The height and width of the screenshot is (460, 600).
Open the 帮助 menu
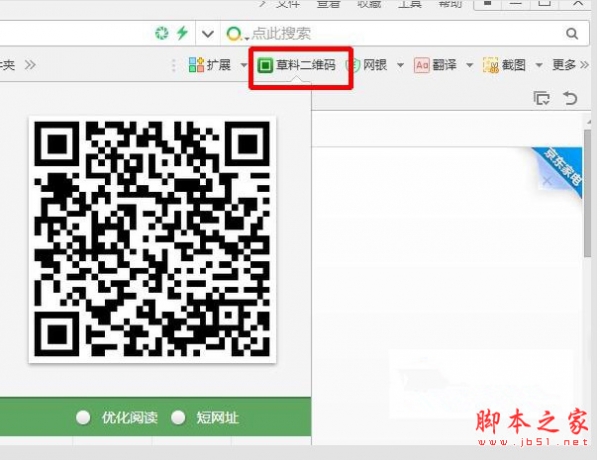[450, 4]
